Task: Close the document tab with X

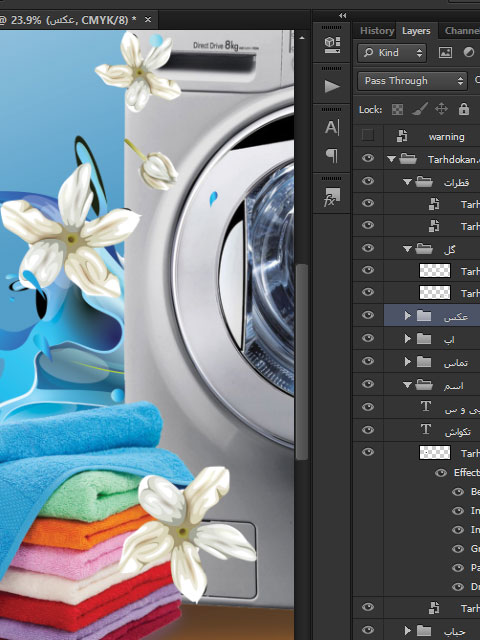Action: coord(148,19)
